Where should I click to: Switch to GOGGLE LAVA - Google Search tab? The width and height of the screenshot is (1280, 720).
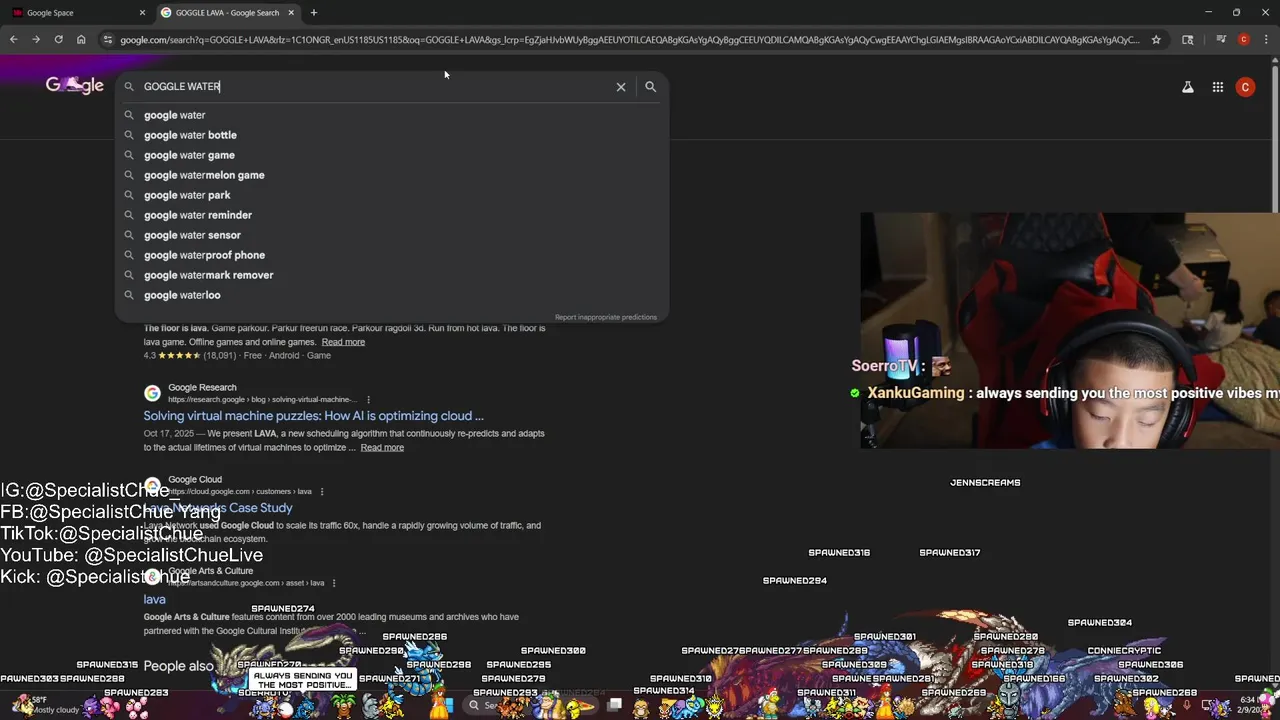pos(228,13)
